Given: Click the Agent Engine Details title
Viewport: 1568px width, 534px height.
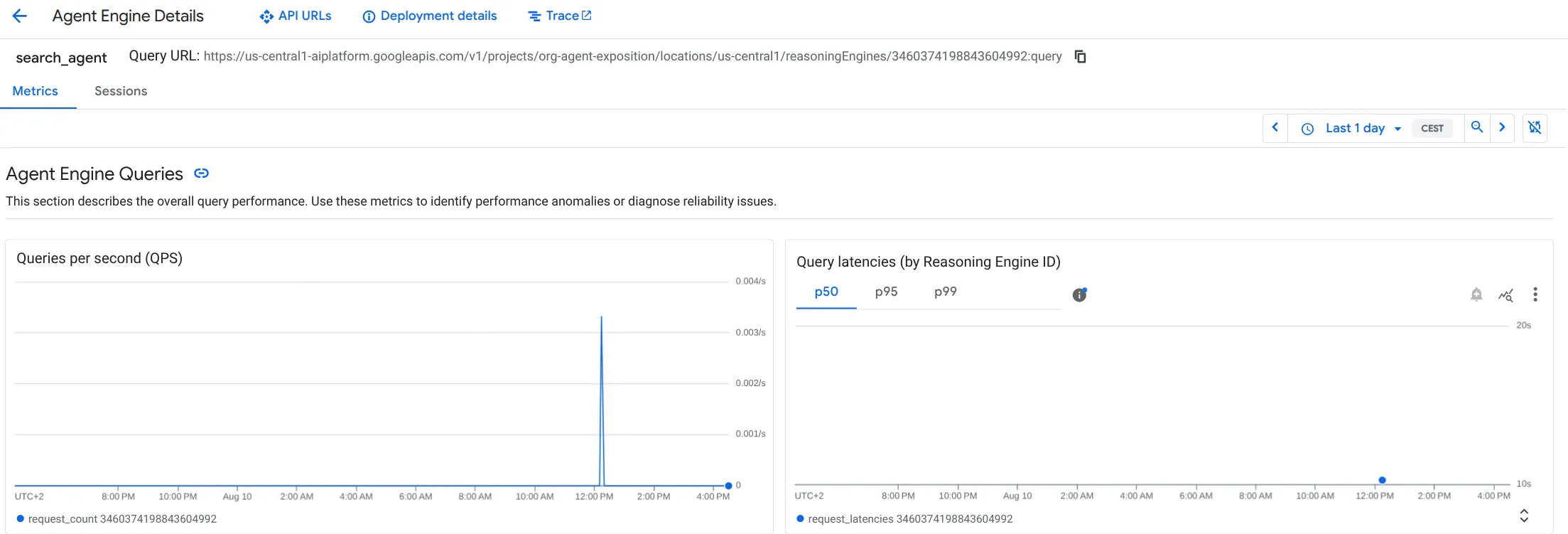Looking at the screenshot, I should (x=128, y=16).
